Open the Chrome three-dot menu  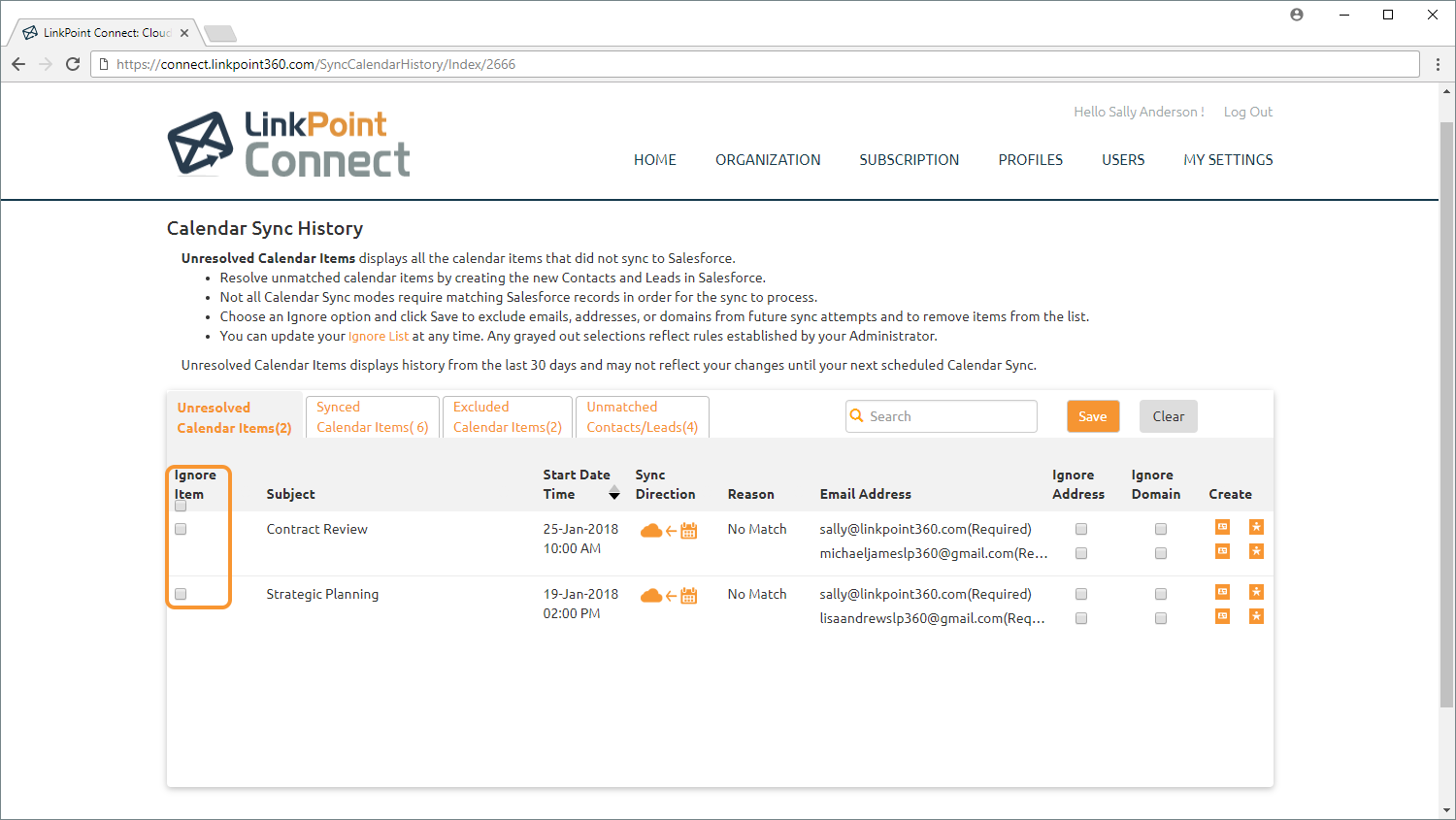point(1439,64)
